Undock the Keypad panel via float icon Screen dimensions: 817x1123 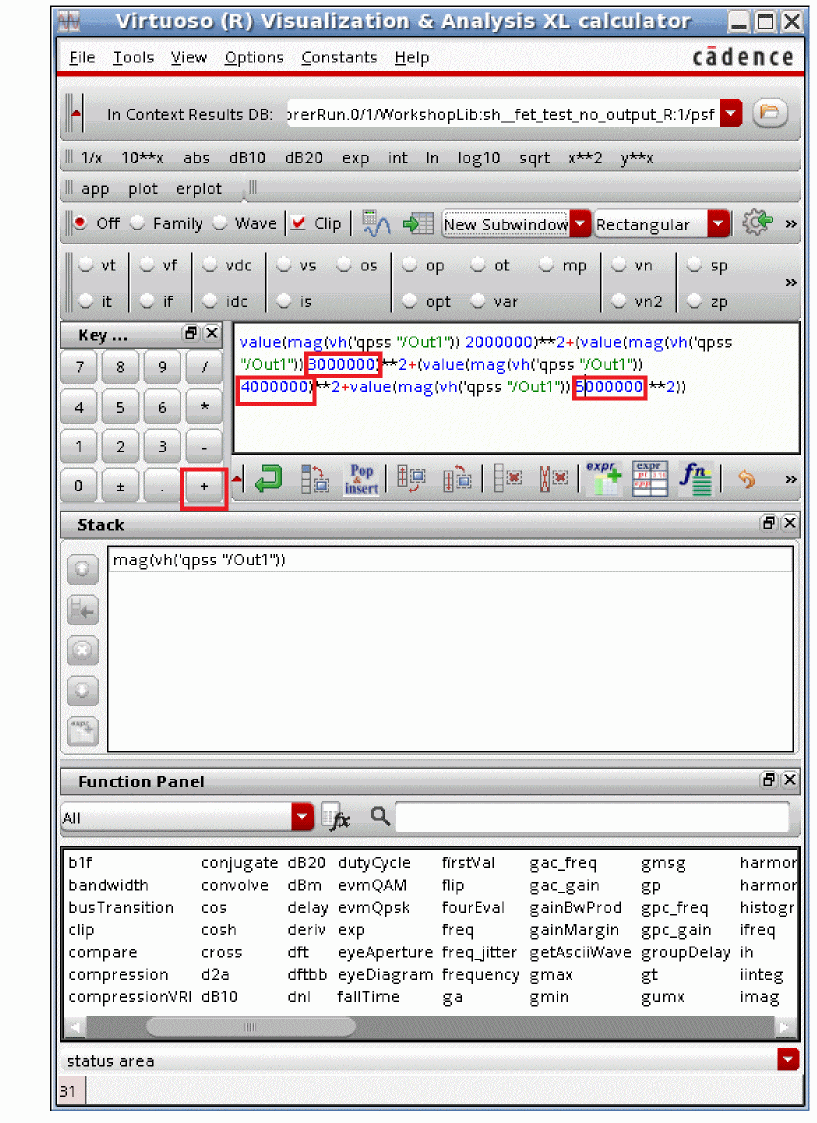tap(190, 334)
